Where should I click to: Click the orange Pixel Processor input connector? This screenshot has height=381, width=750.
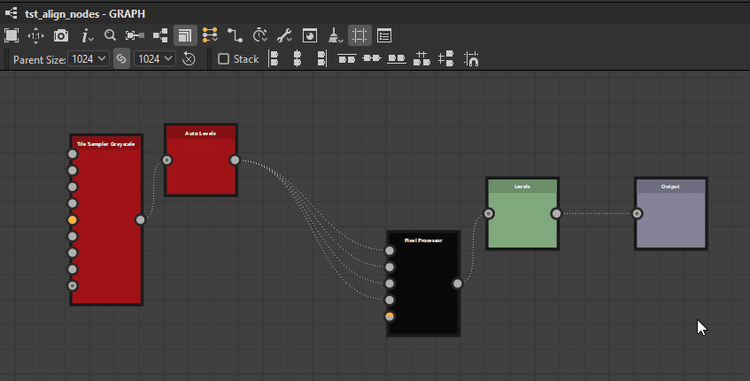click(390, 316)
